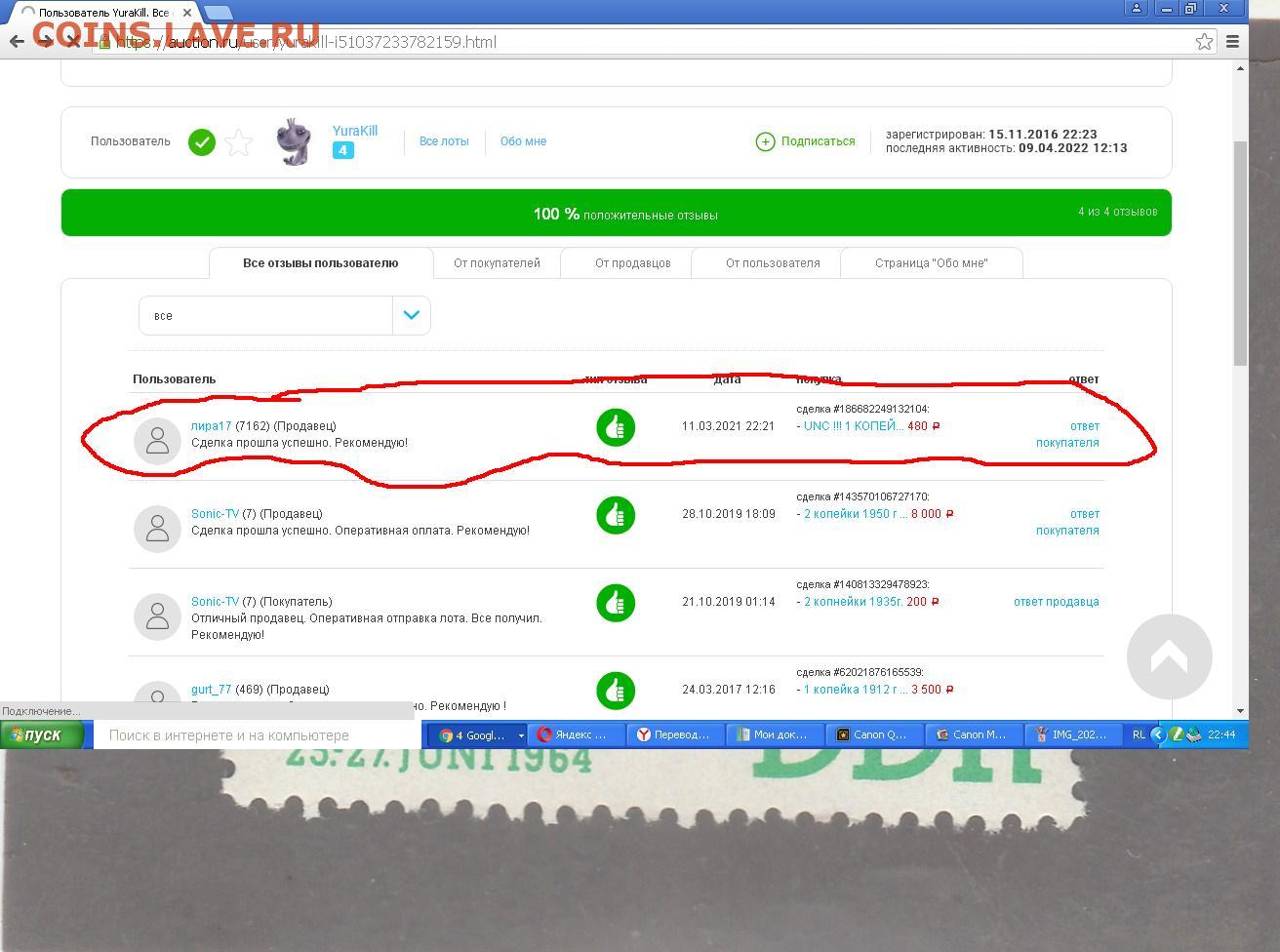1280x952 pixels.
Task: Click thumbs-up icon in лира17 review
Action: tap(616, 427)
